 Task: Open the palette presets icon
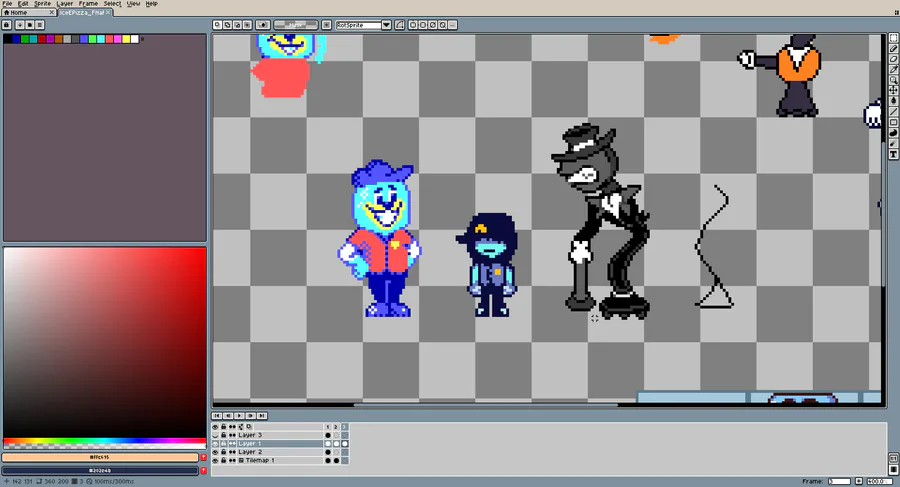click(x=30, y=25)
